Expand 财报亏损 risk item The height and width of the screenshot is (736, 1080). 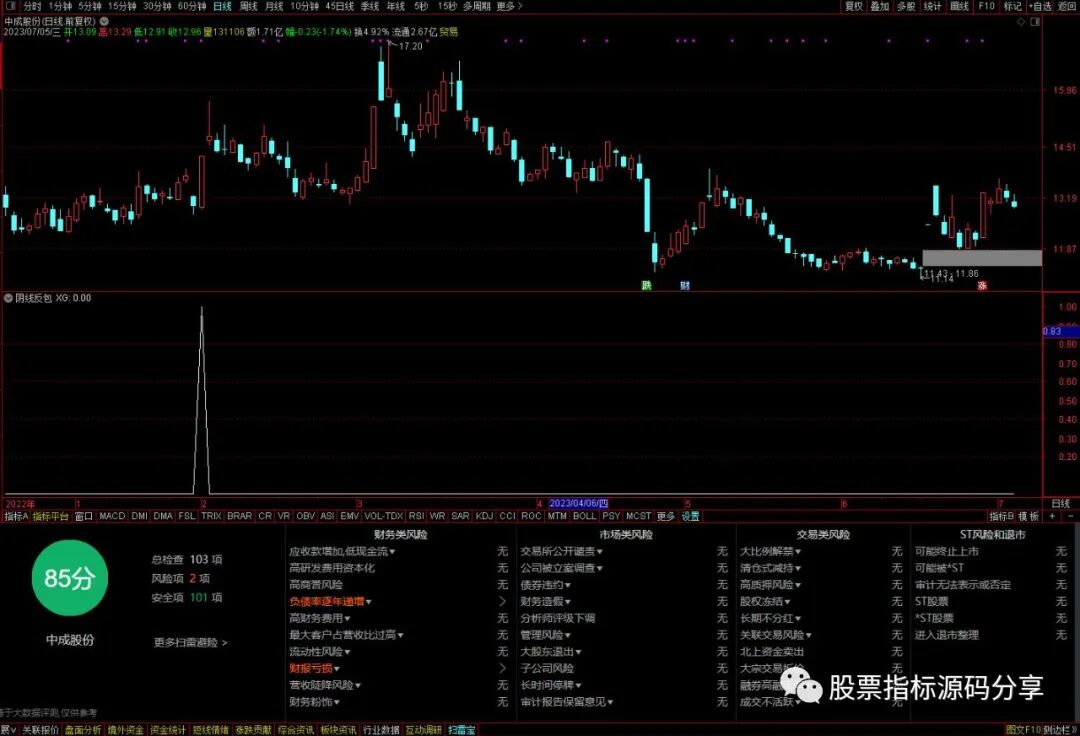click(x=315, y=668)
